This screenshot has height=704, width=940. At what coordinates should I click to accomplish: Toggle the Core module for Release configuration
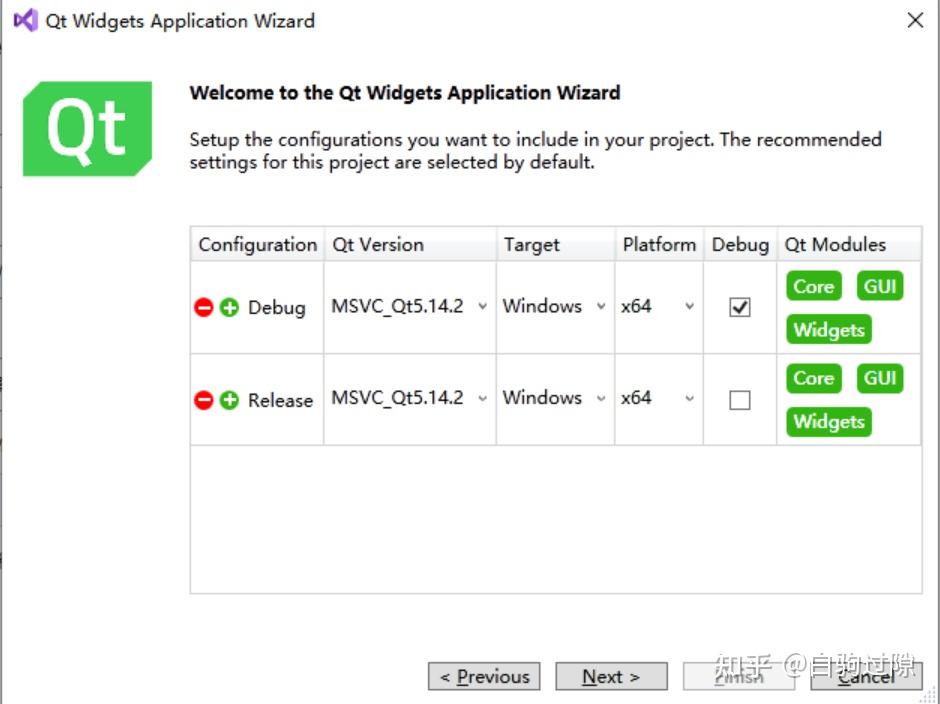point(812,378)
